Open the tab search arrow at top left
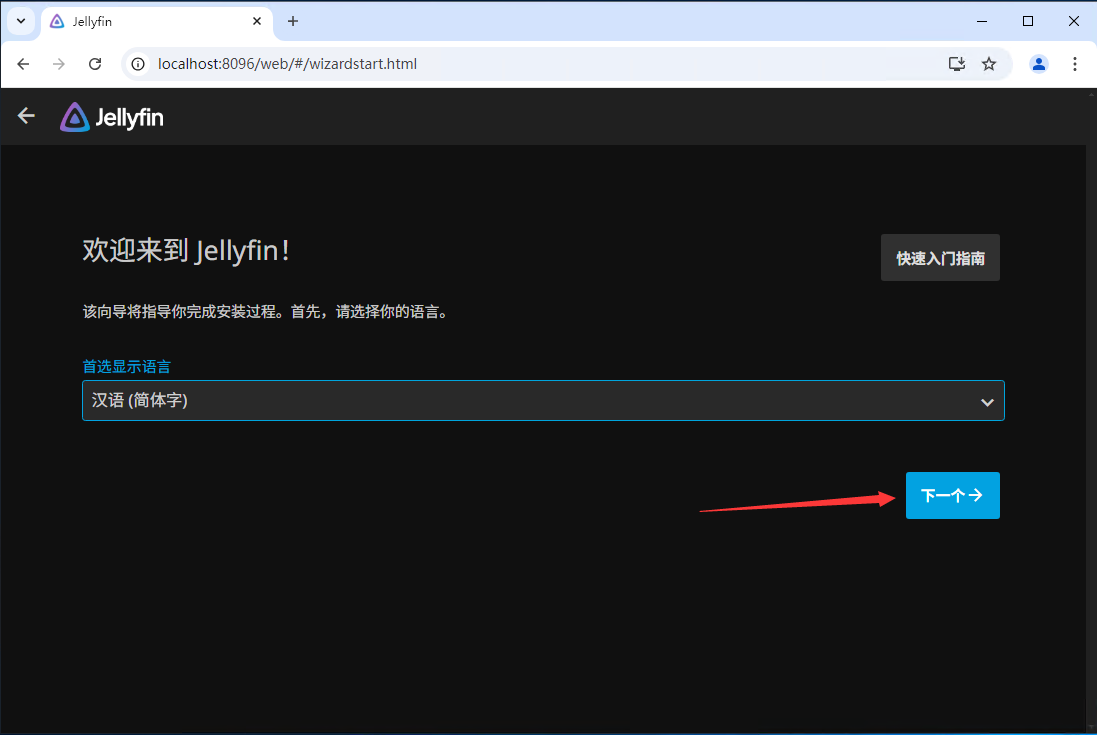Image resolution: width=1097 pixels, height=735 pixels. pos(20,21)
